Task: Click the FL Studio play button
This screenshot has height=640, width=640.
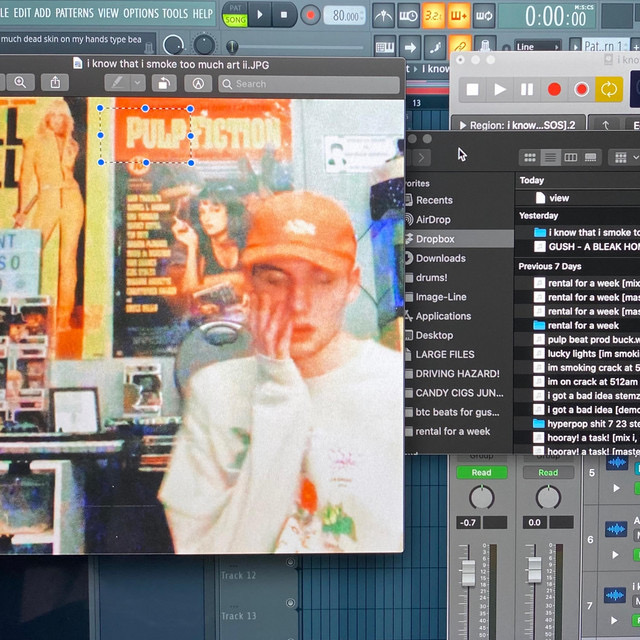Action: click(260, 15)
